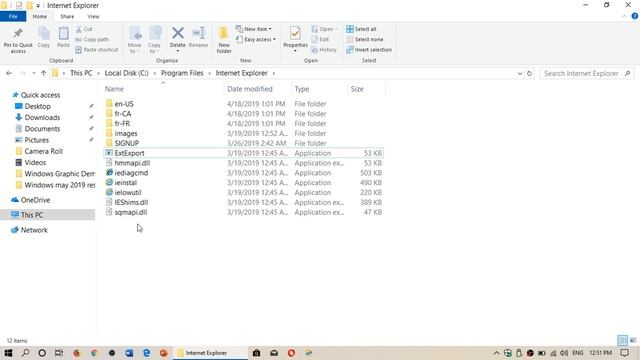Select the IEShims.dll file

click(x=131, y=202)
